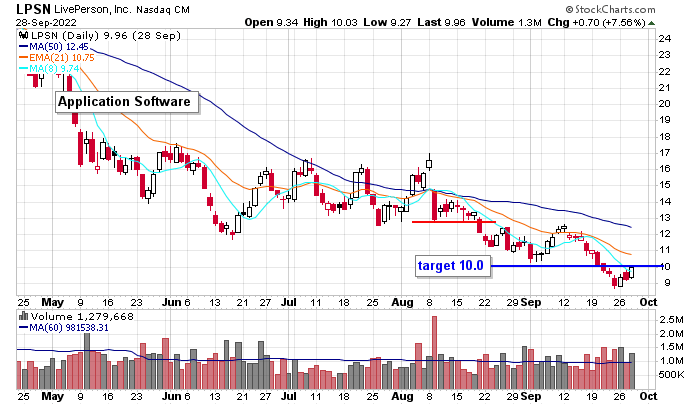Click the red horizontal support line

454,221
